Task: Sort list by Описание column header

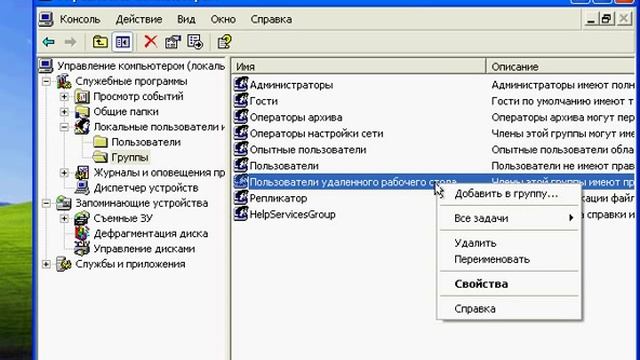Action: coord(560,67)
